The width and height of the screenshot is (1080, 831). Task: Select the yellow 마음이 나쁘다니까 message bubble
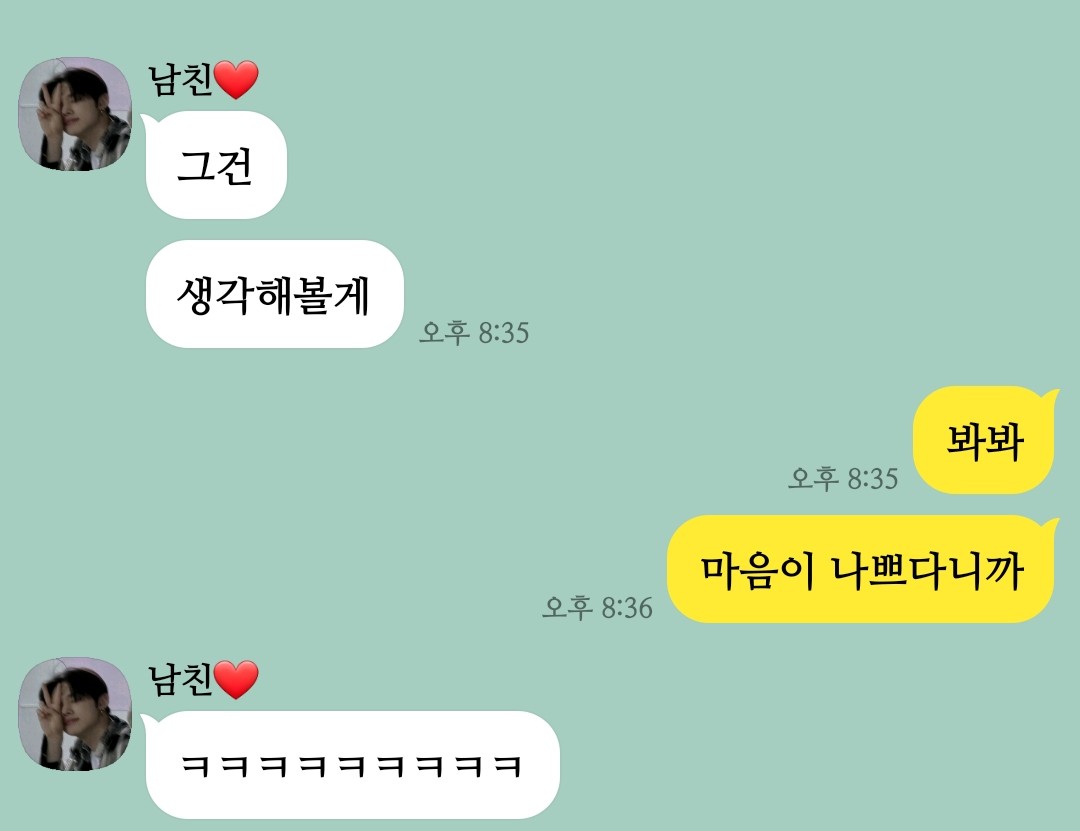[x=861, y=569]
